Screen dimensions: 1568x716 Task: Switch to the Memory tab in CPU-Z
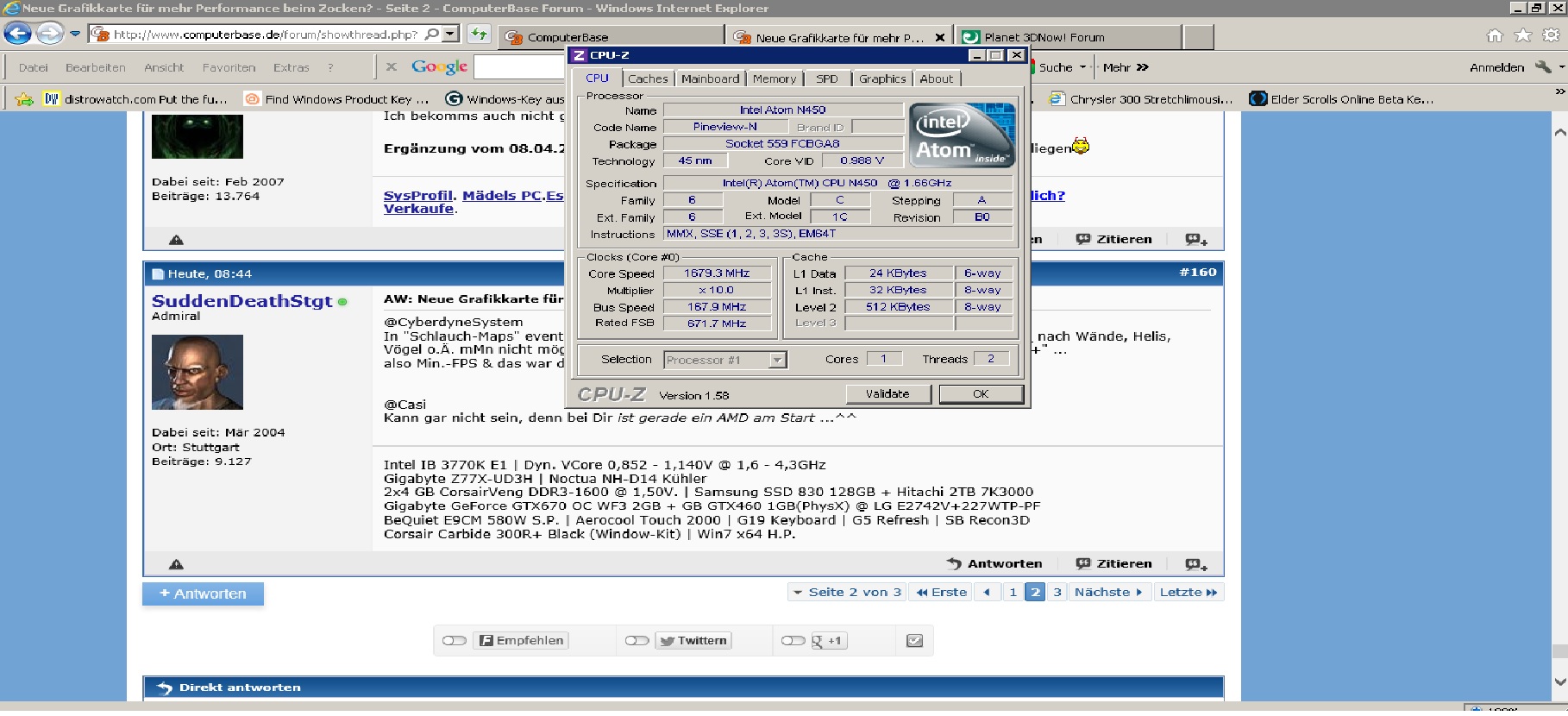(775, 79)
